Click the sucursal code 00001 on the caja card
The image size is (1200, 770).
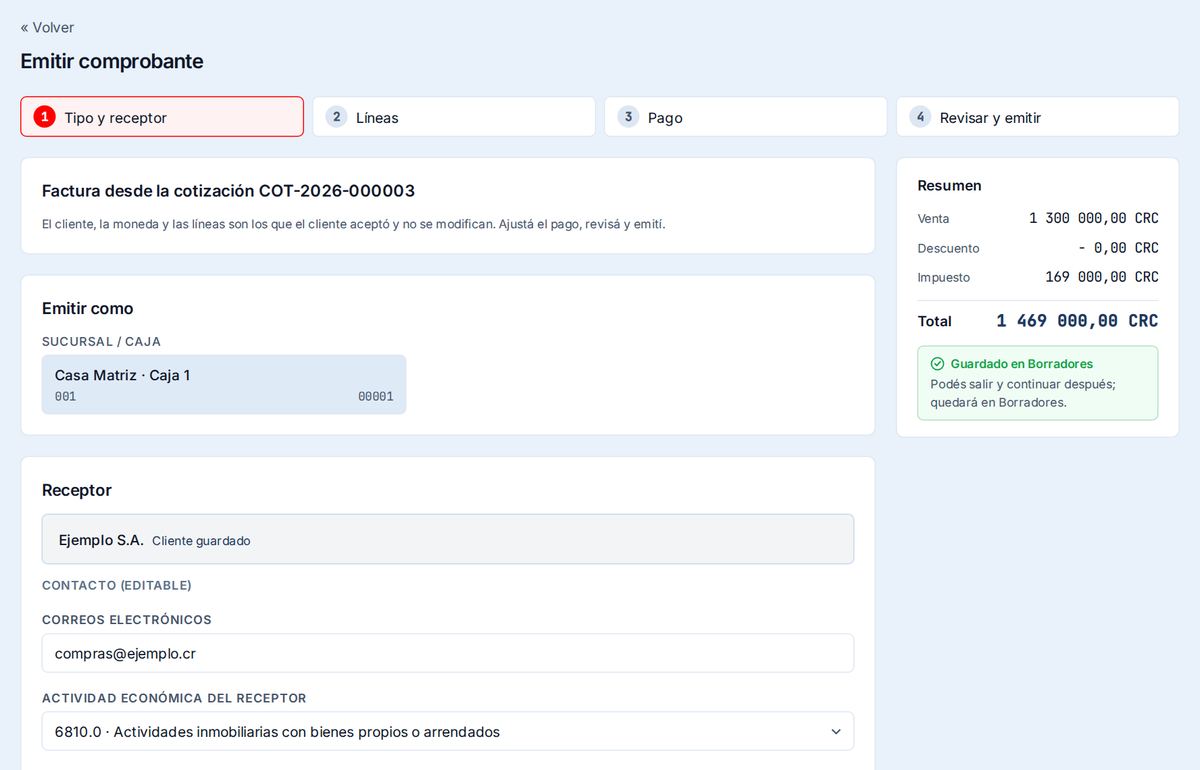click(x=376, y=397)
